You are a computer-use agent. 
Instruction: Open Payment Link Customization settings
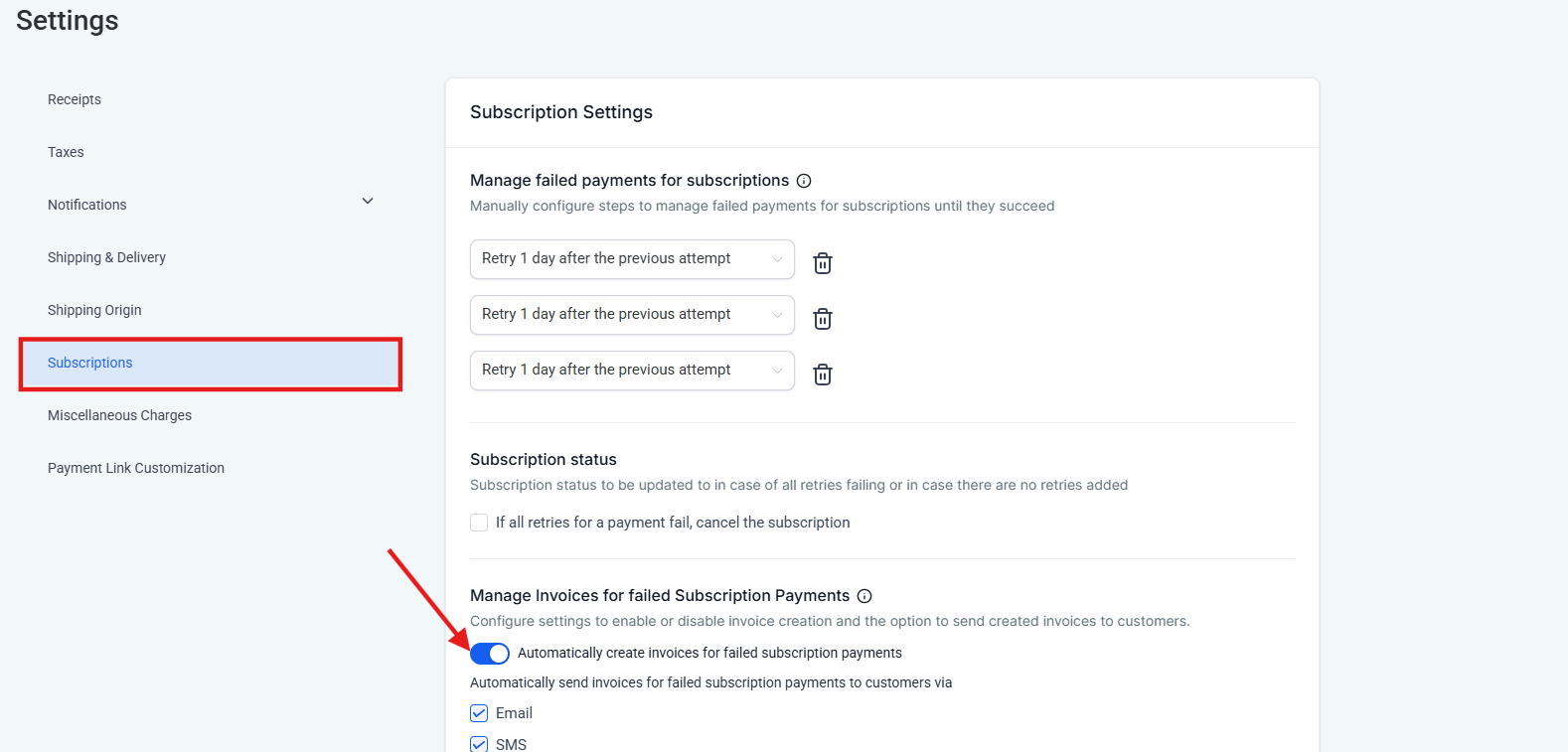pyautogui.click(x=136, y=468)
